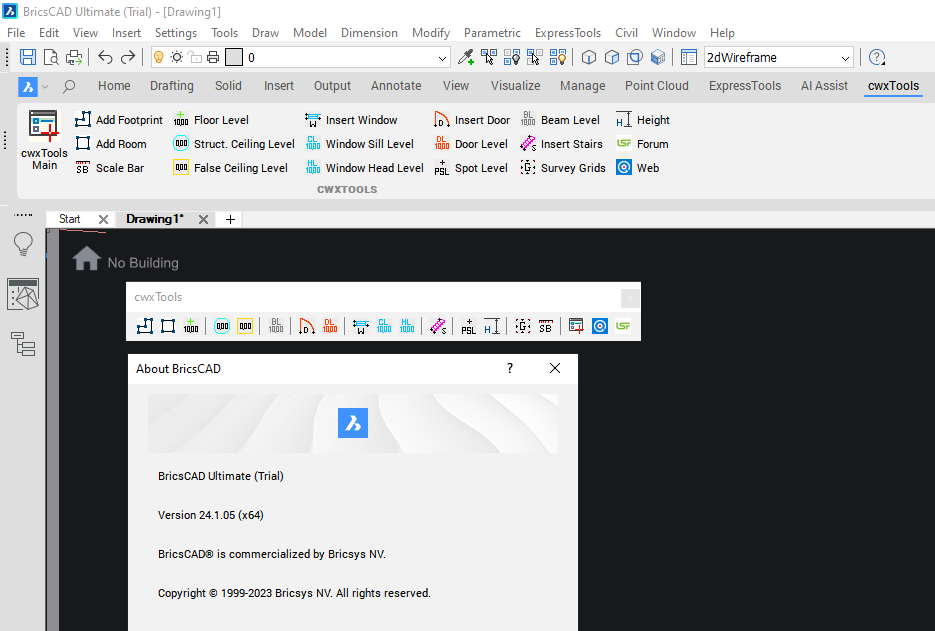Select the Door Level tool
This screenshot has width=935, height=631.
point(470,144)
